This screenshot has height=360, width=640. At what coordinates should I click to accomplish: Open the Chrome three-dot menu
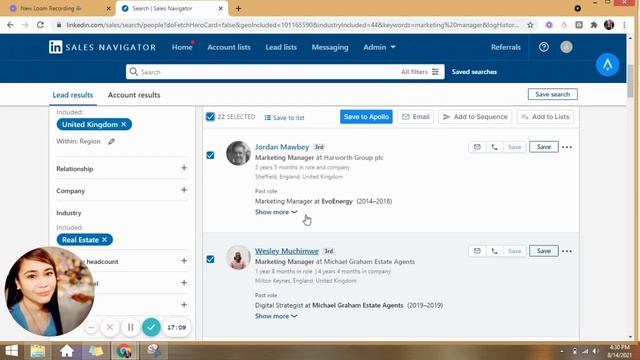tap(624, 25)
